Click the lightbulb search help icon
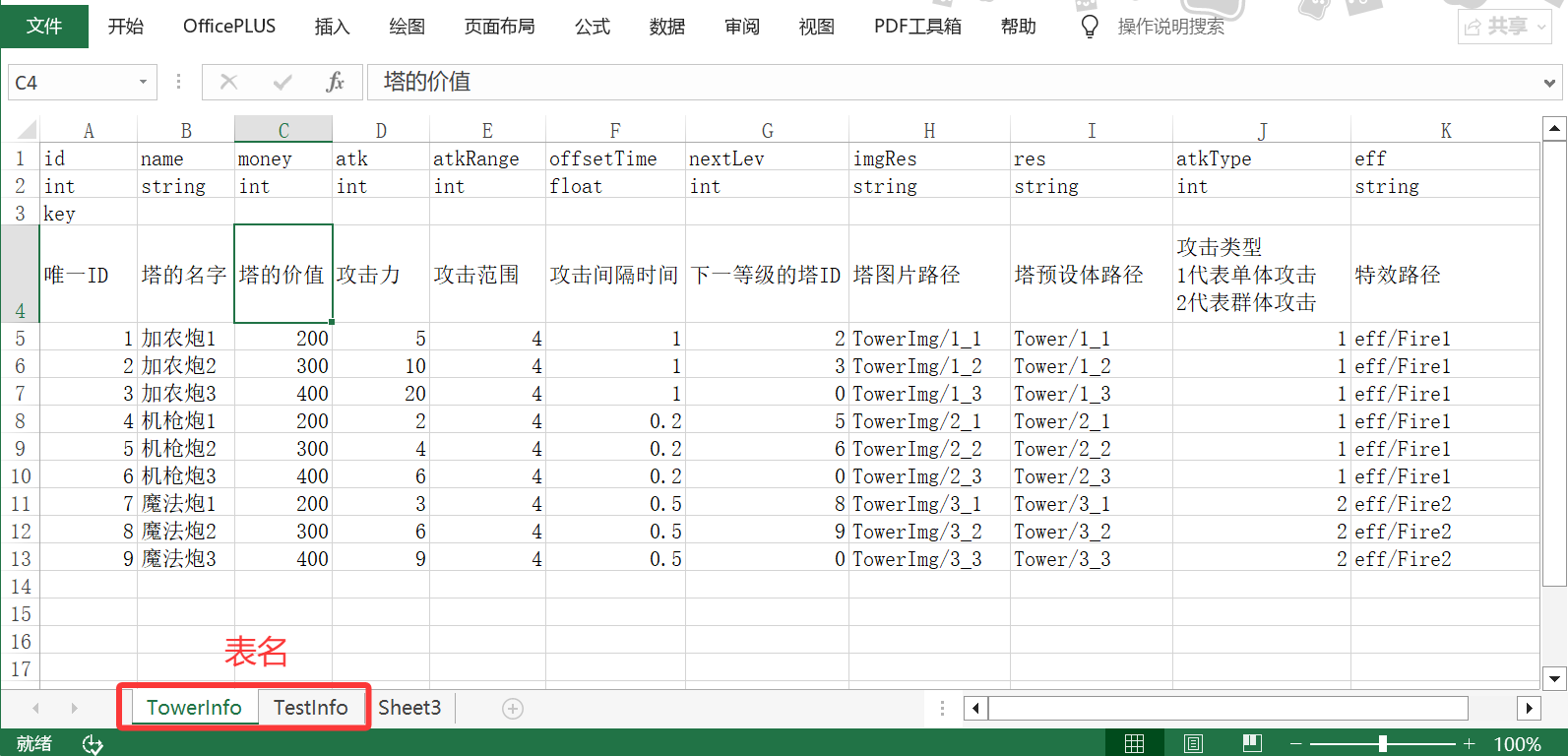This screenshot has width=1568, height=756. pos(1089,27)
